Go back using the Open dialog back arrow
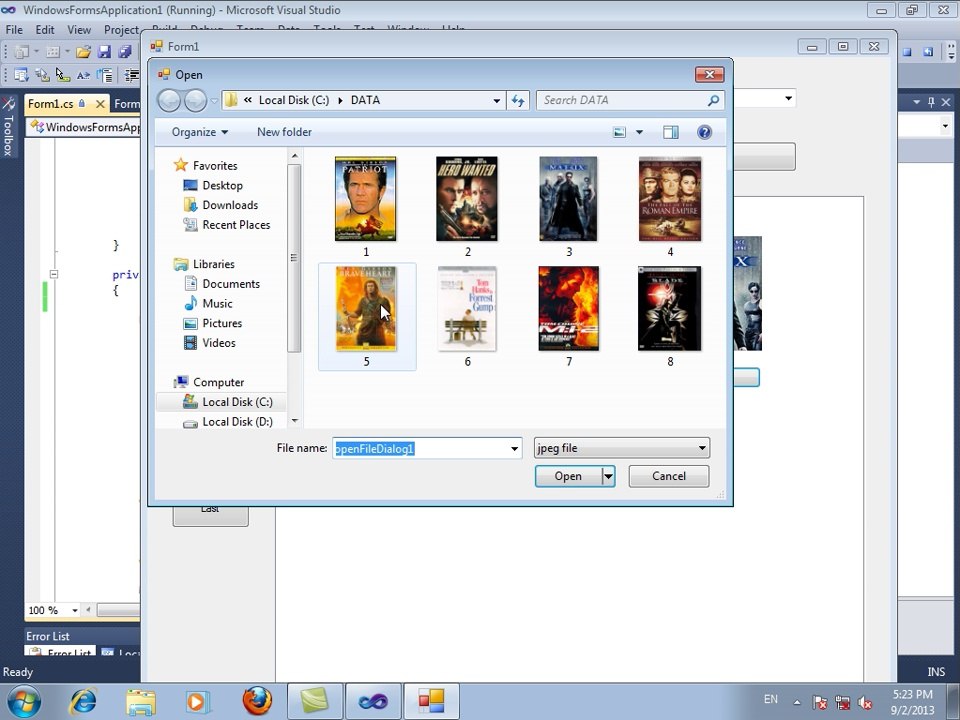This screenshot has height=720, width=960. point(169,100)
